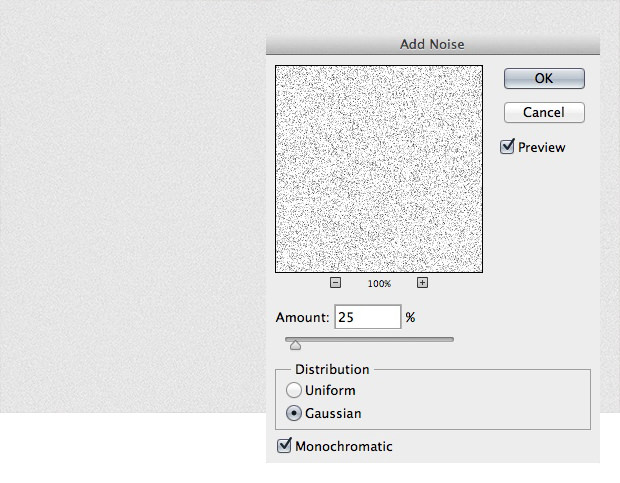Click the Add Noise dialog title bar

point(433,44)
